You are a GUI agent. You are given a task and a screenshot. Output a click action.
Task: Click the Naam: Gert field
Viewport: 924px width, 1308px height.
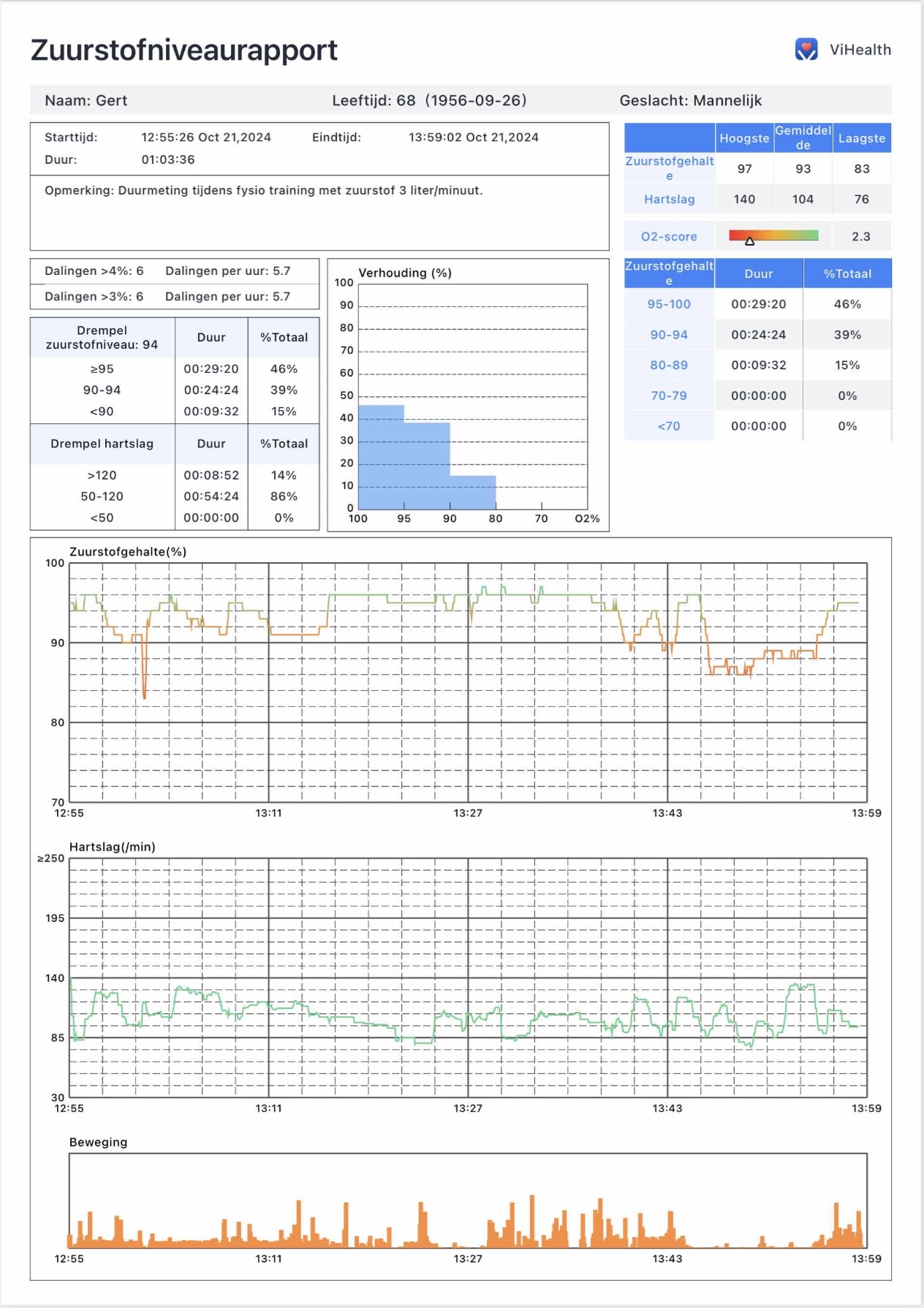click(86, 101)
